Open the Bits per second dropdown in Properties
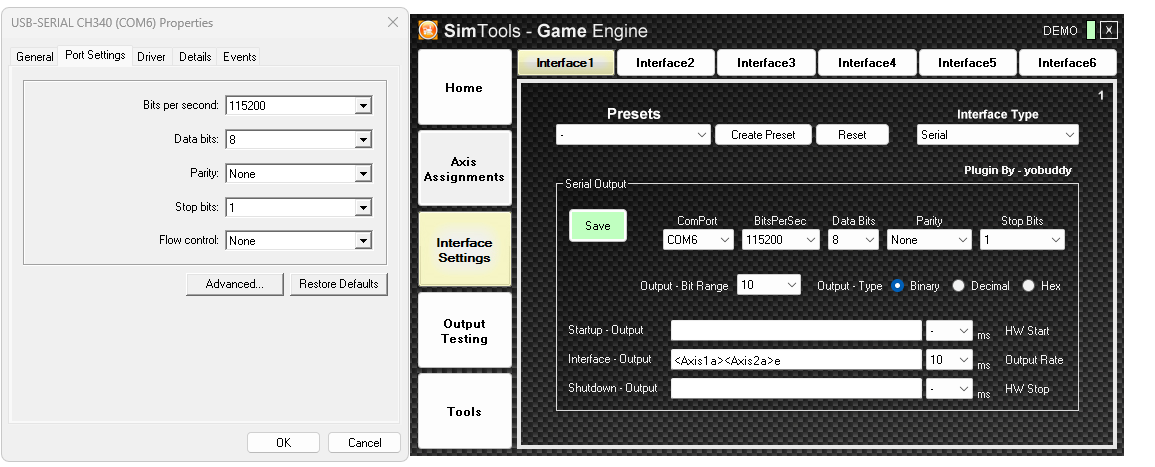The image size is (1155, 467). (362, 105)
